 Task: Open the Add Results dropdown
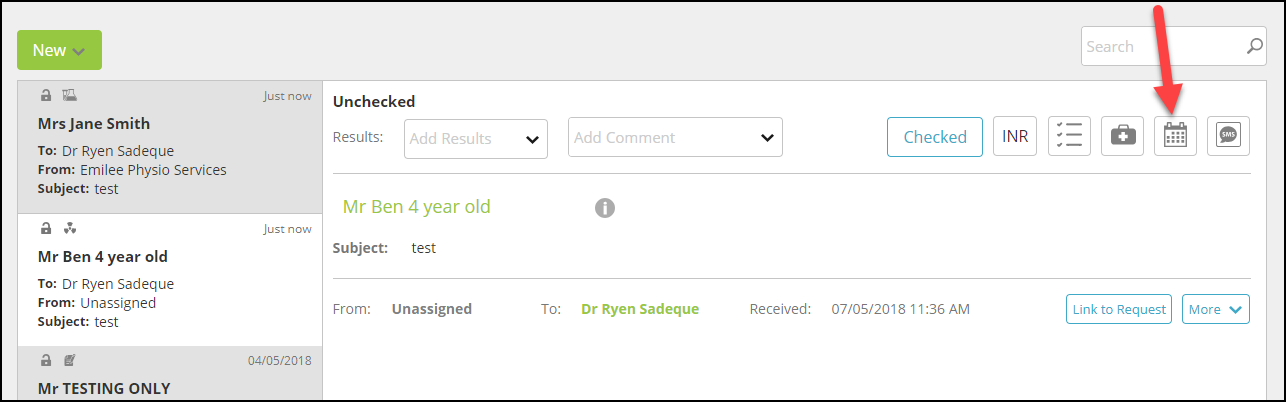tap(476, 138)
